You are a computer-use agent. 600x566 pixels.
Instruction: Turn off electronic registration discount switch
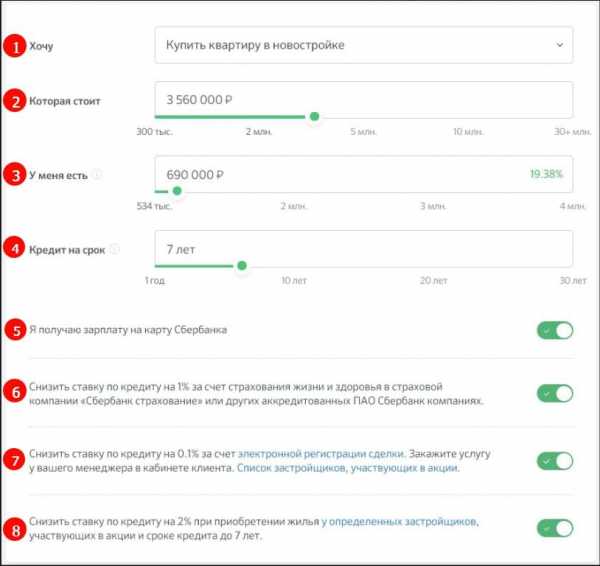pyautogui.click(x=555, y=460)
